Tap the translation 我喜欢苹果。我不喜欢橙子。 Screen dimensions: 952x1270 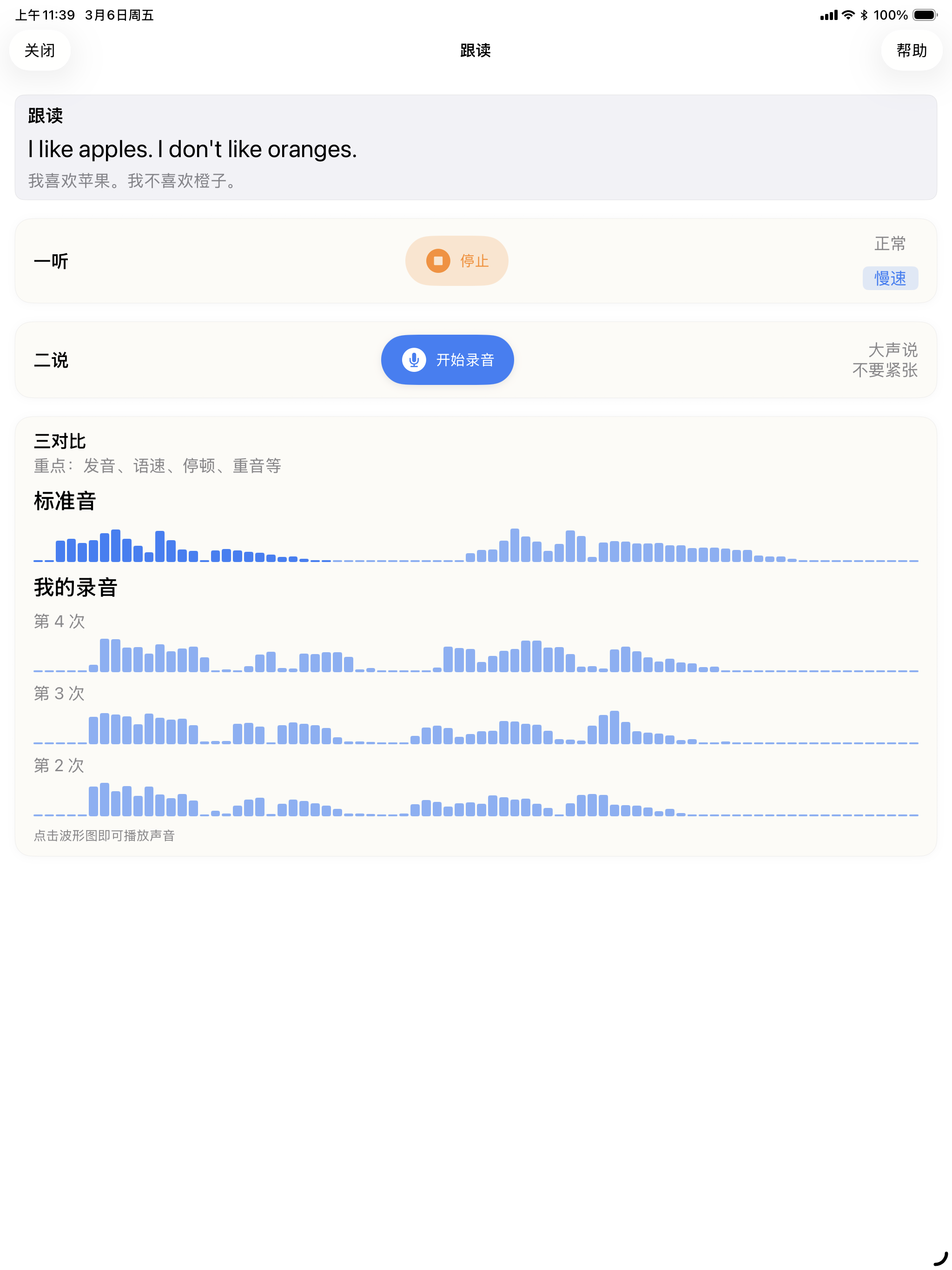click(x=133, y=181)
